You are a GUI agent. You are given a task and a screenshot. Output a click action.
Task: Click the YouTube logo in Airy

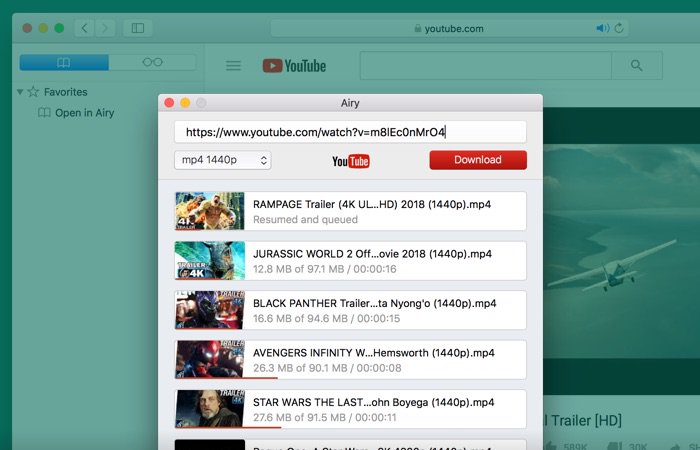tap(350, 161)
